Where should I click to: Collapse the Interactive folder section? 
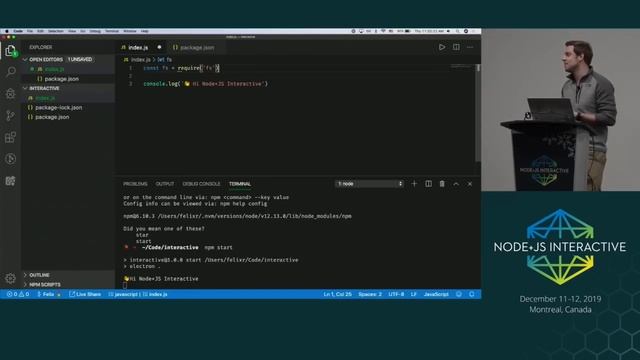44,88
